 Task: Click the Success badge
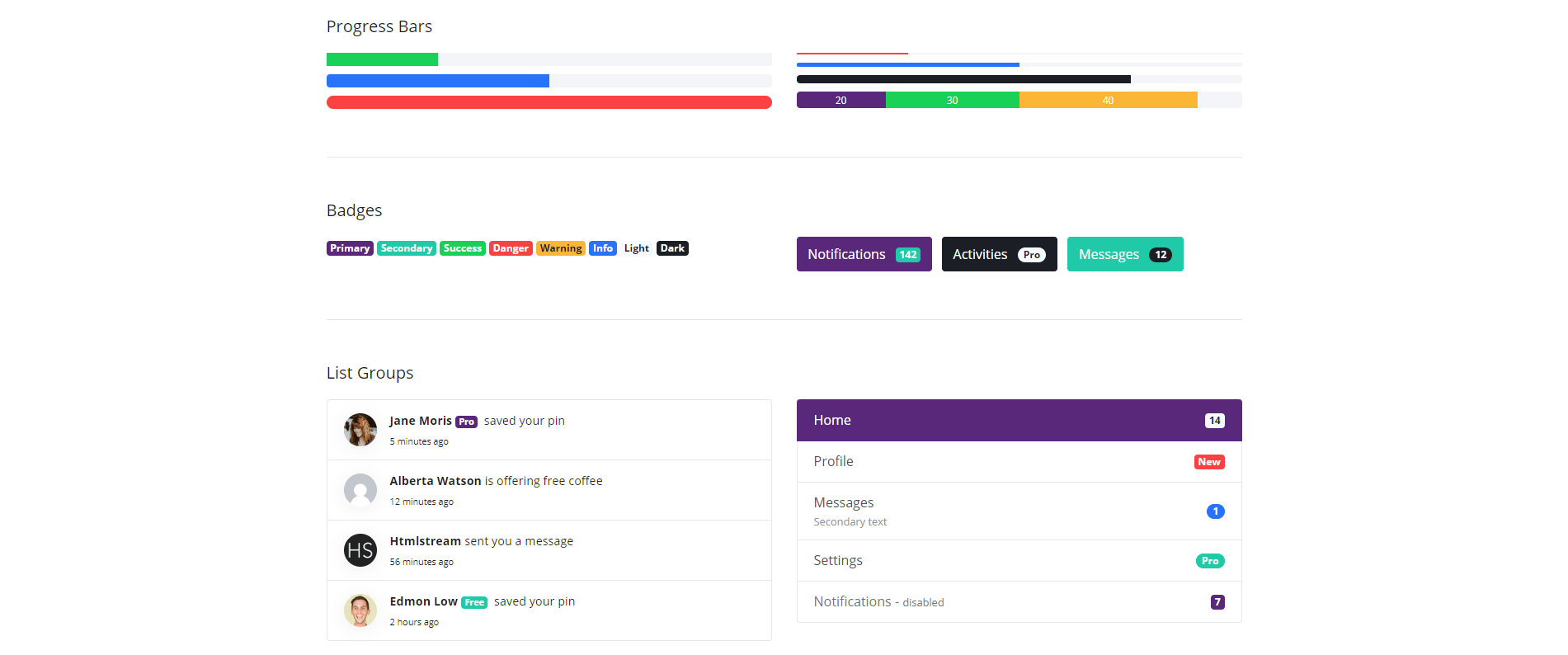click(x=463, y=248)
